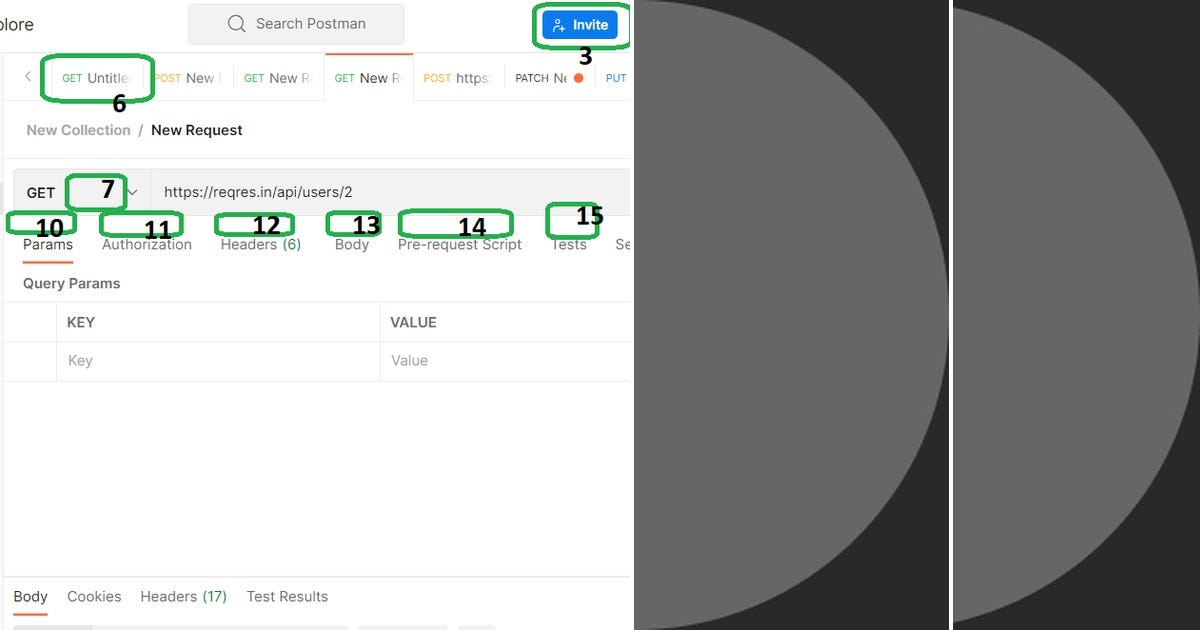Open the Pre-request Script tab
Viewport: 1200px width, 630px height.
tap(459, 244)
